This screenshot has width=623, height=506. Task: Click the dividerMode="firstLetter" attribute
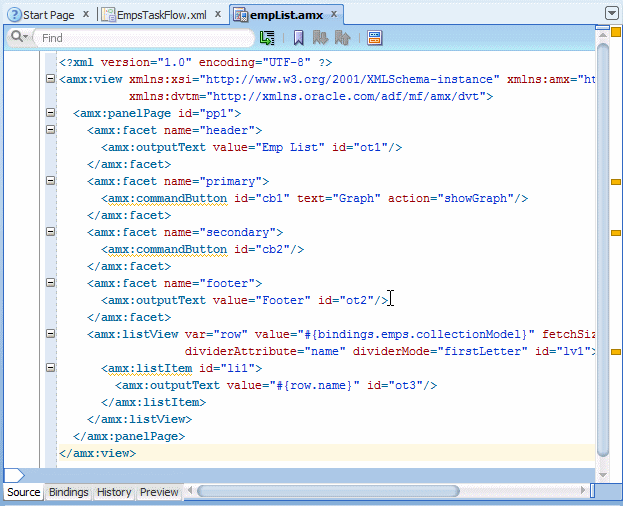(440, 351)
